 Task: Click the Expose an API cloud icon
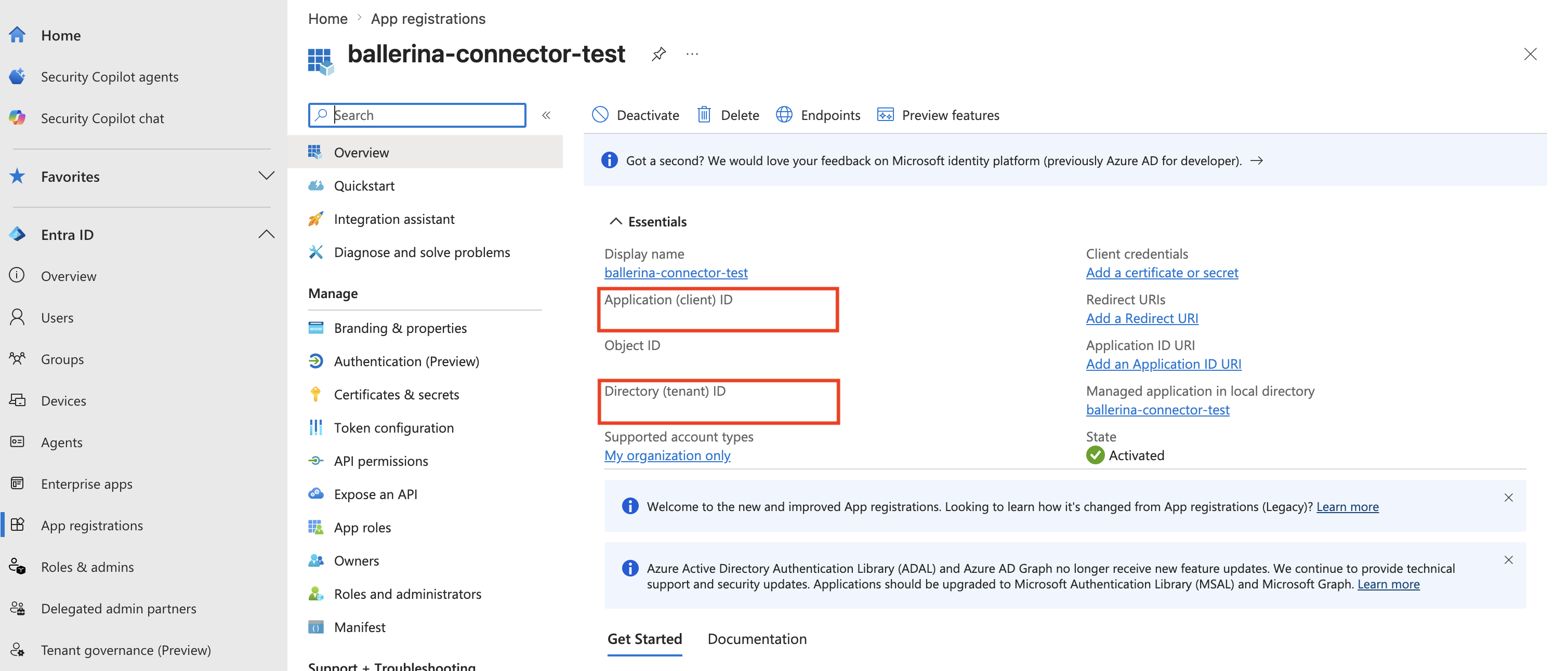pos(316,494)
